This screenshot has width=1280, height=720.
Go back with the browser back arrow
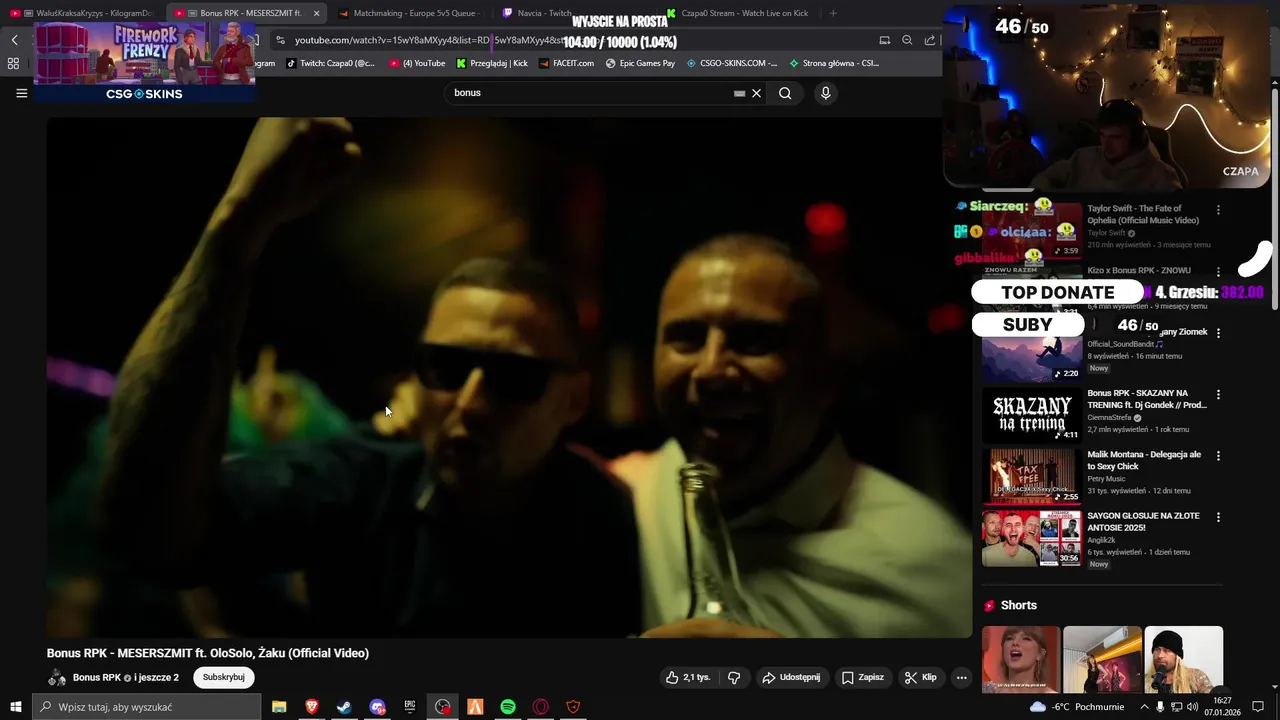(x=14, y=40)
